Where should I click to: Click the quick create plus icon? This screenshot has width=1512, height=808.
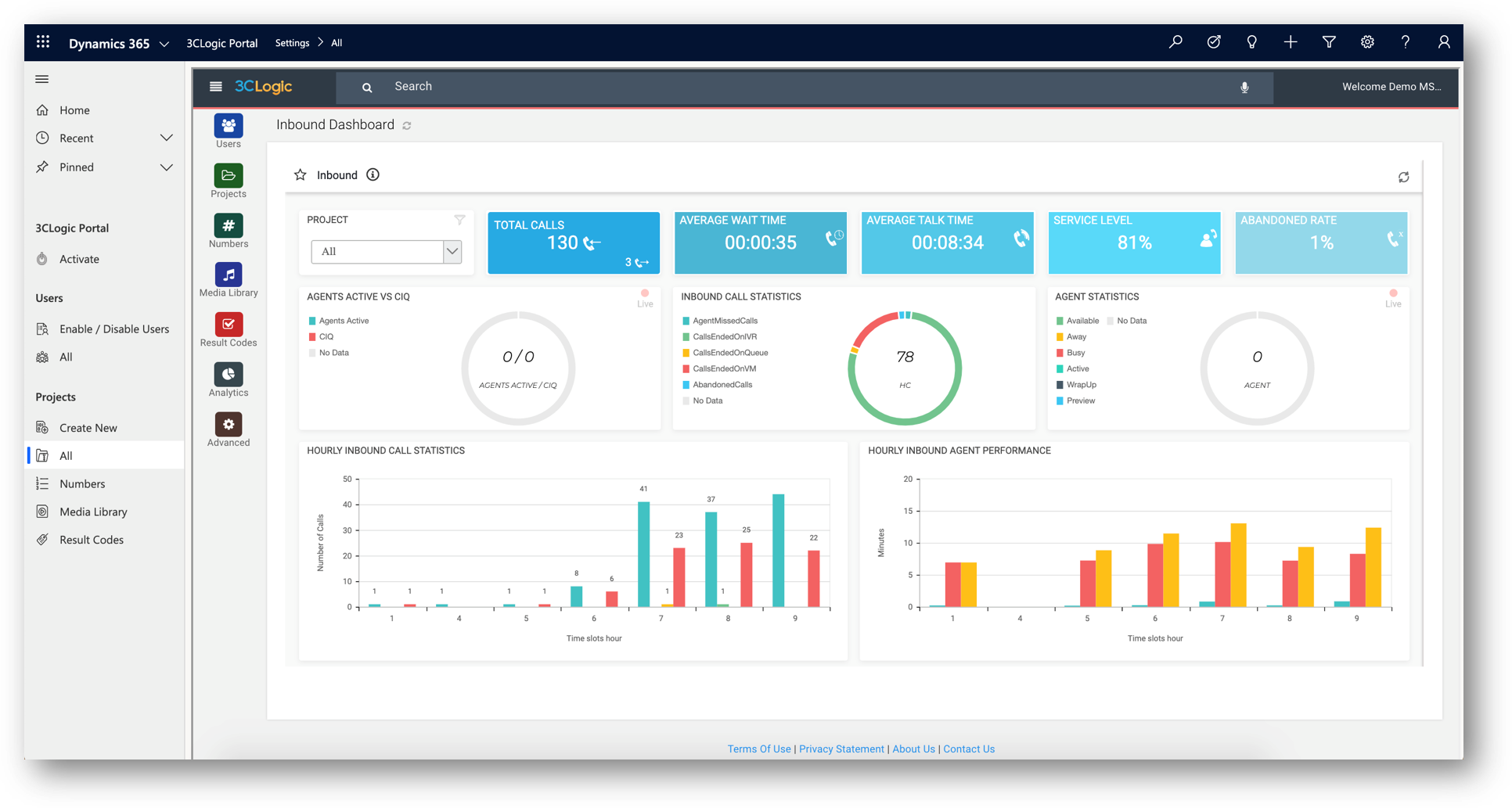point(1291,42)
